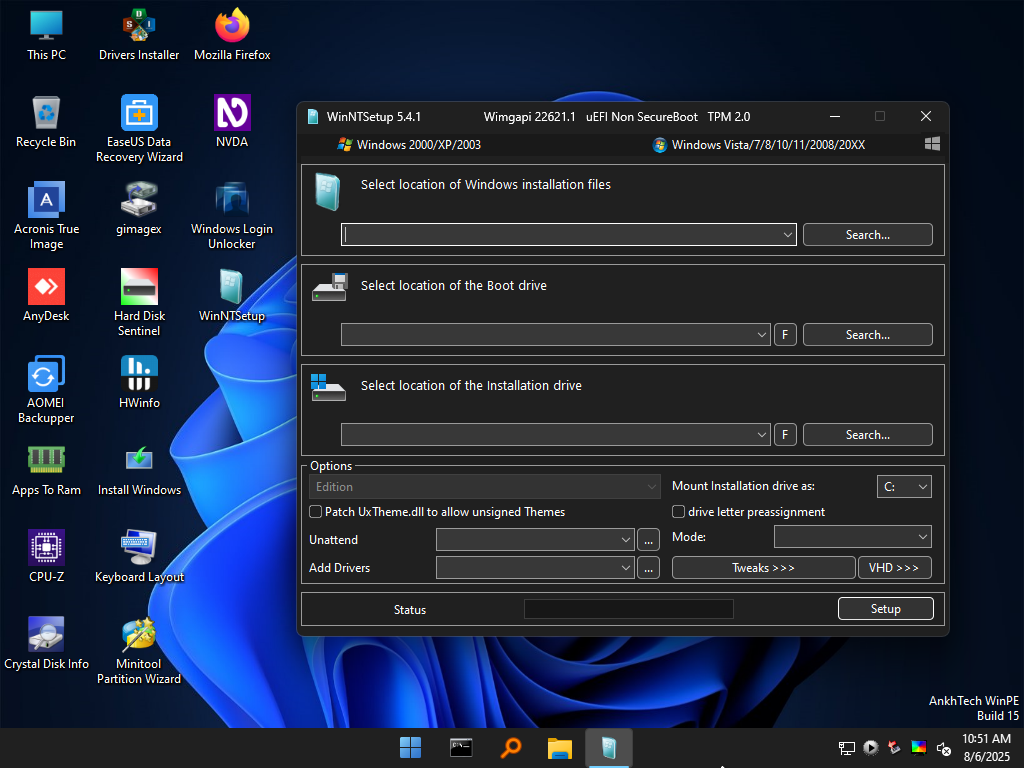Select the Hard Disk Sentinel icon

coord(139,287)
